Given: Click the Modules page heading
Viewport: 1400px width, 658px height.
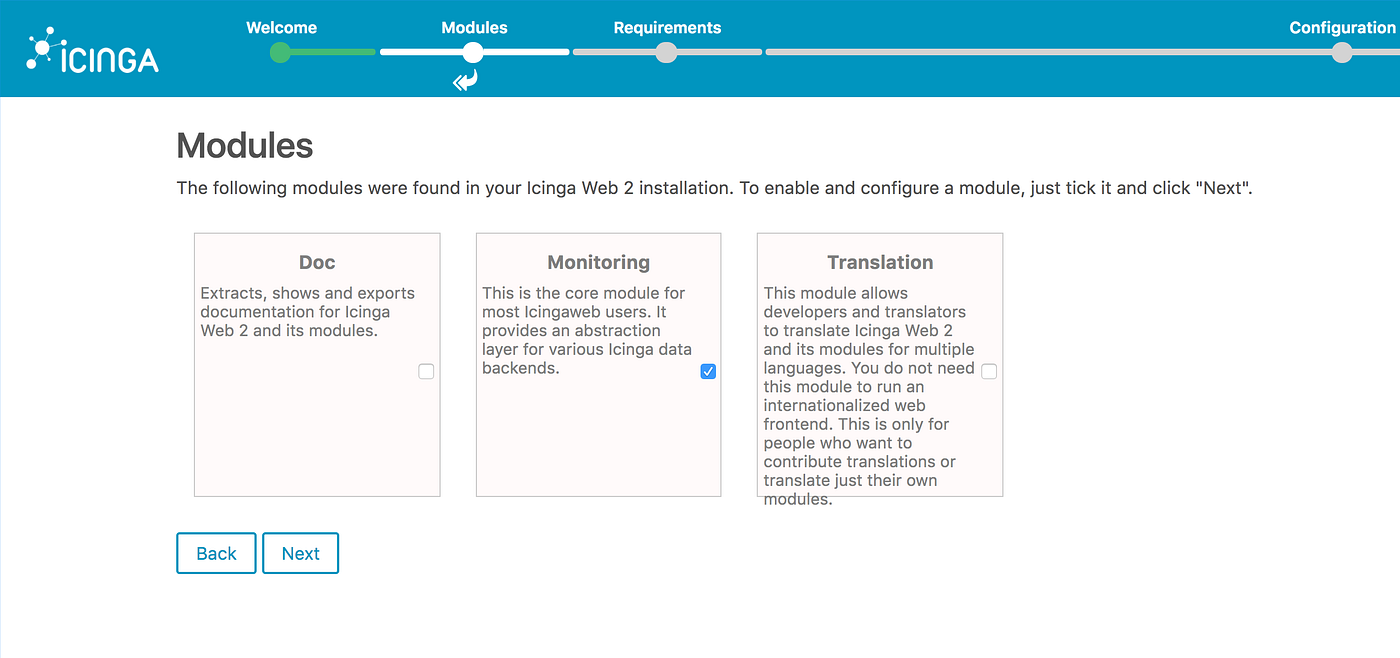Looking at the screenshot, I should [244, 145].
